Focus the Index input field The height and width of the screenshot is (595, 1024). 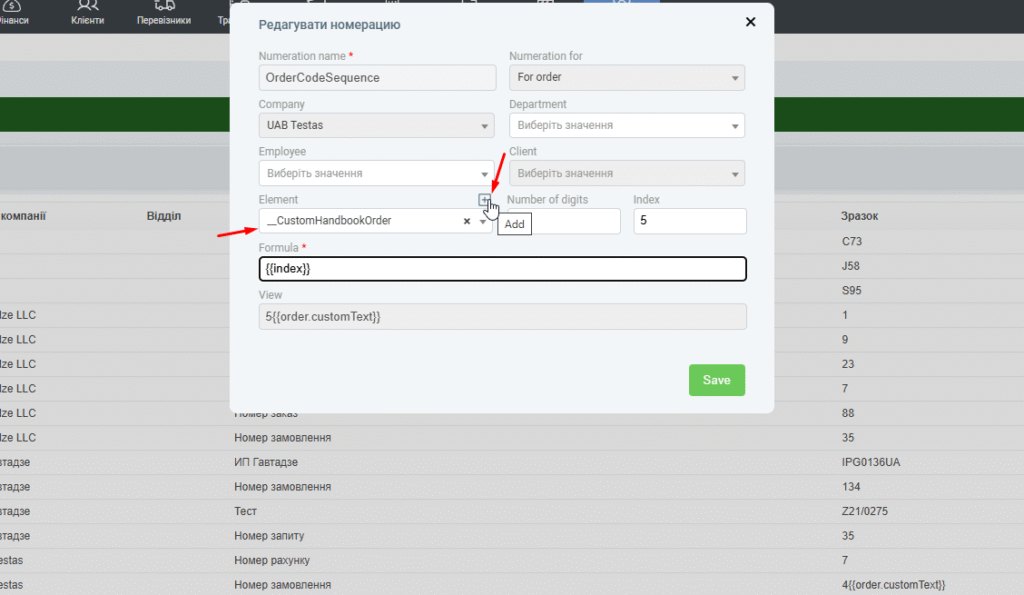[x=689, y=221]
